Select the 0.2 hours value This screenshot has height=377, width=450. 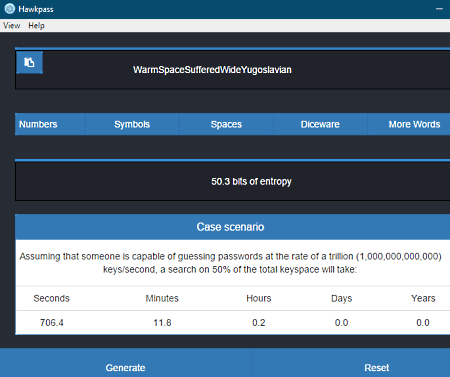point(259,323)
